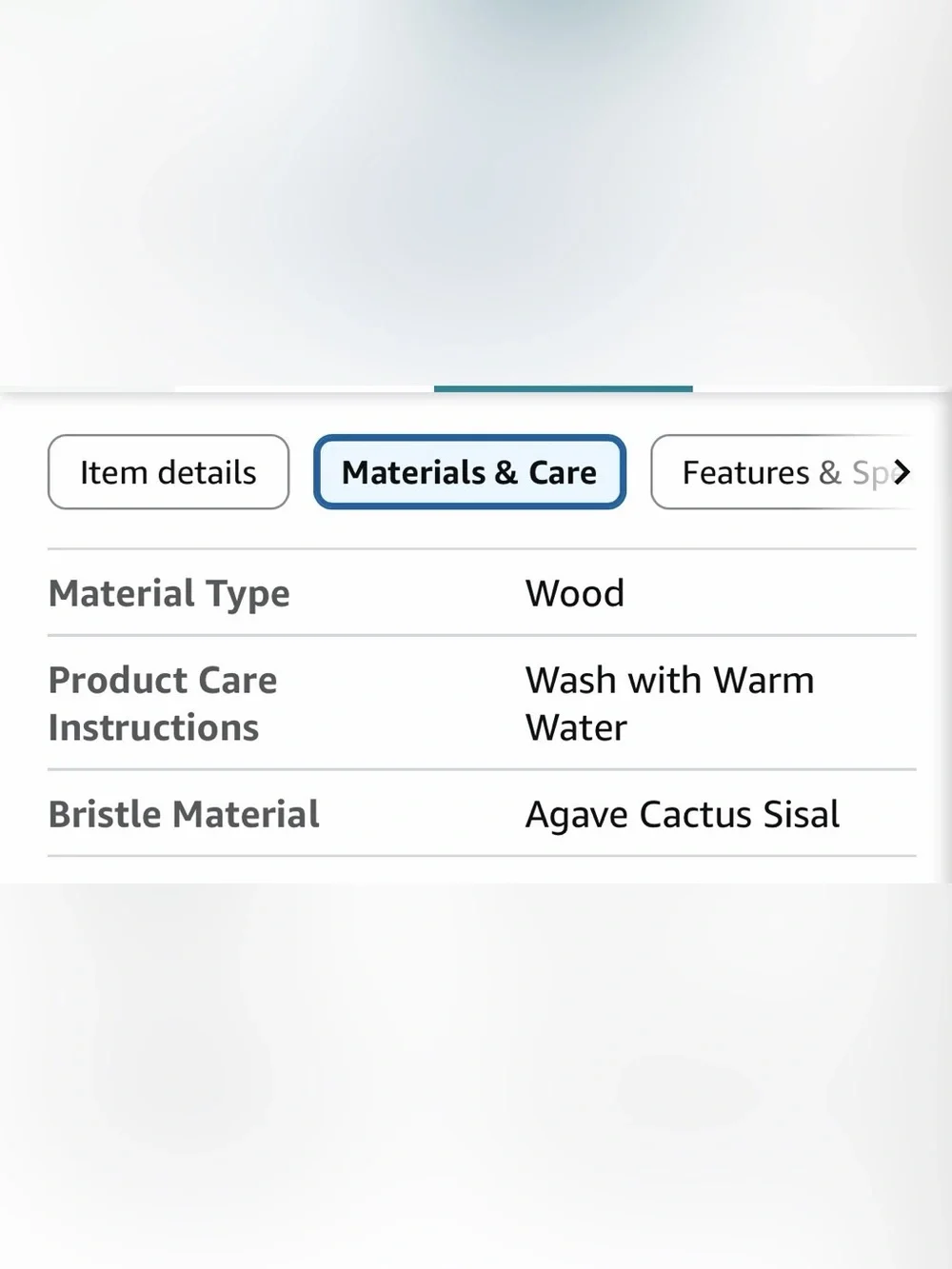Click the teal image carousel position indicator
The width and height of the screenshot is (952, 1269).
click(564, 388)
